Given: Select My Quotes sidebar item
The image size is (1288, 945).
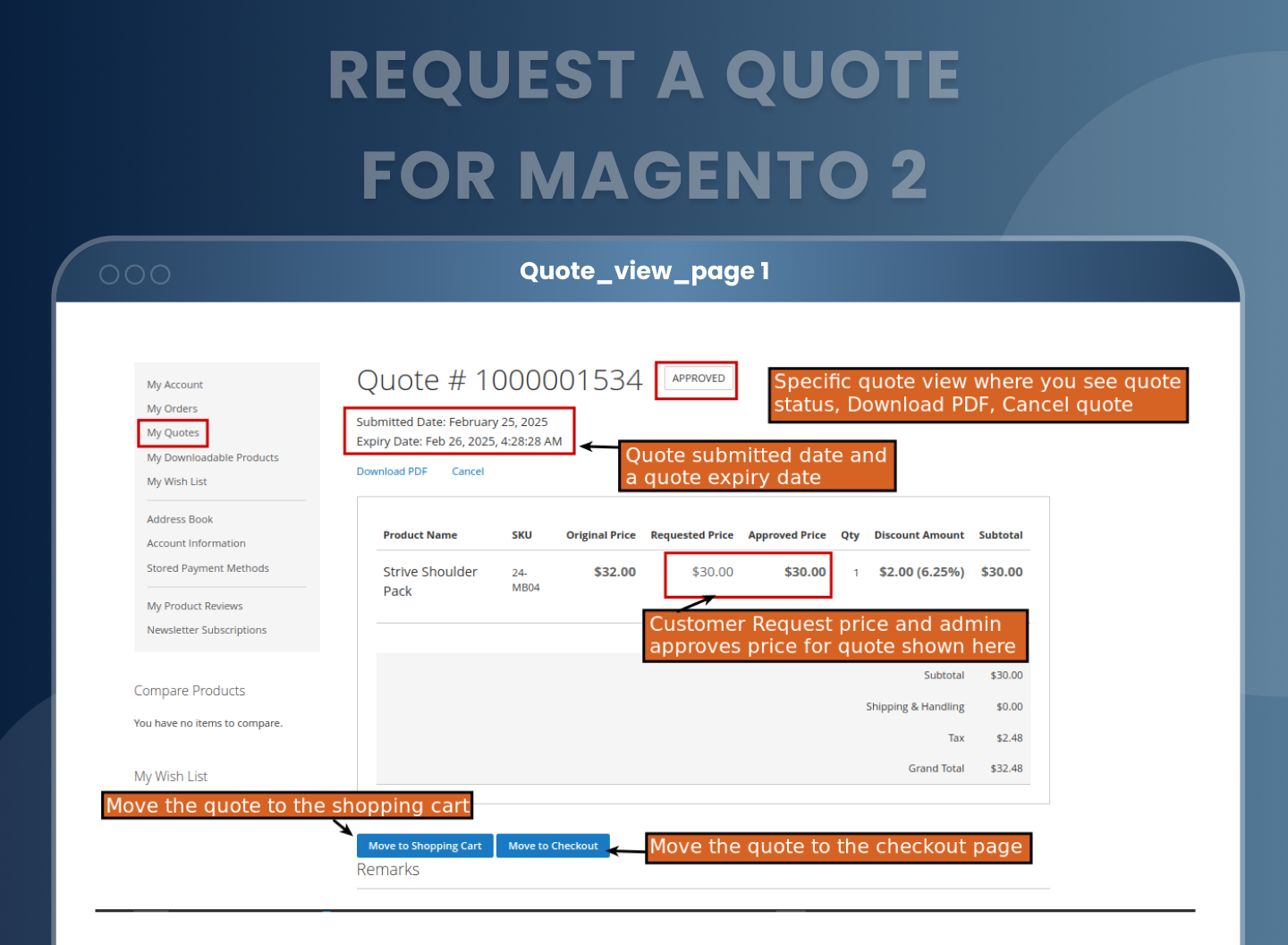Looking at the screenshot, I should (173, 433).
